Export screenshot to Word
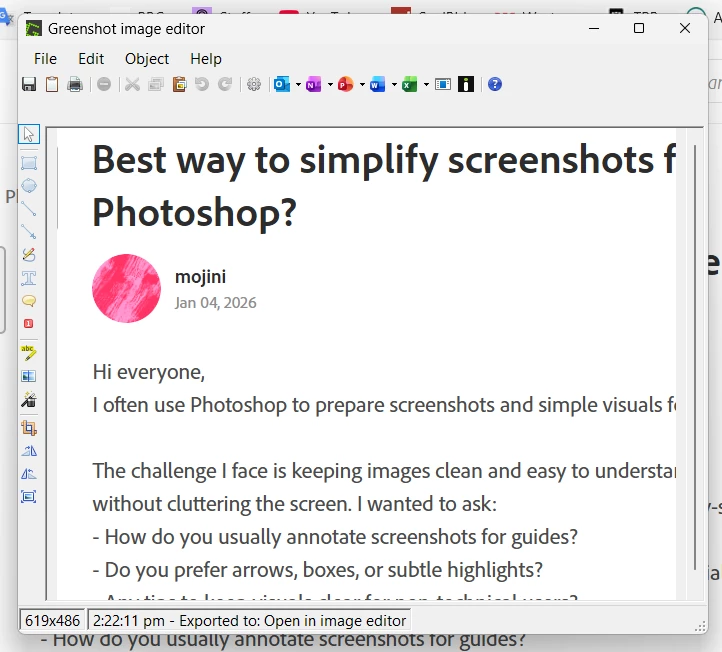Image resolution: width=722 pixels, height=652 pixels. tap(378, 85)
